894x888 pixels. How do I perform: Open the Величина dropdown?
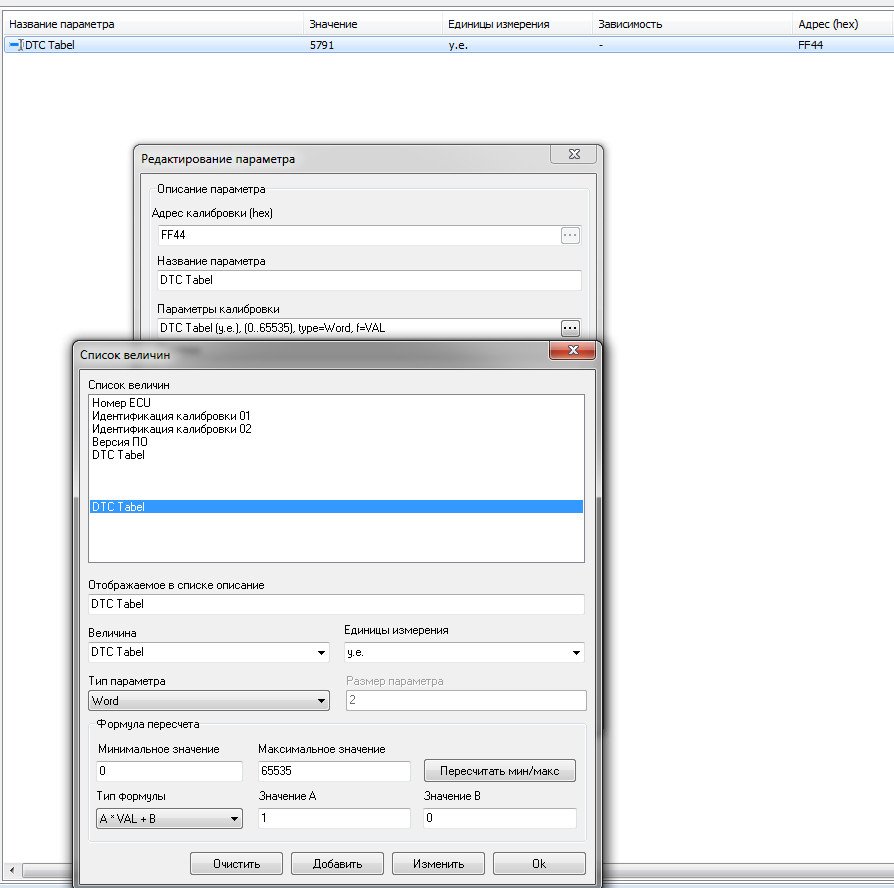(321, 653)
